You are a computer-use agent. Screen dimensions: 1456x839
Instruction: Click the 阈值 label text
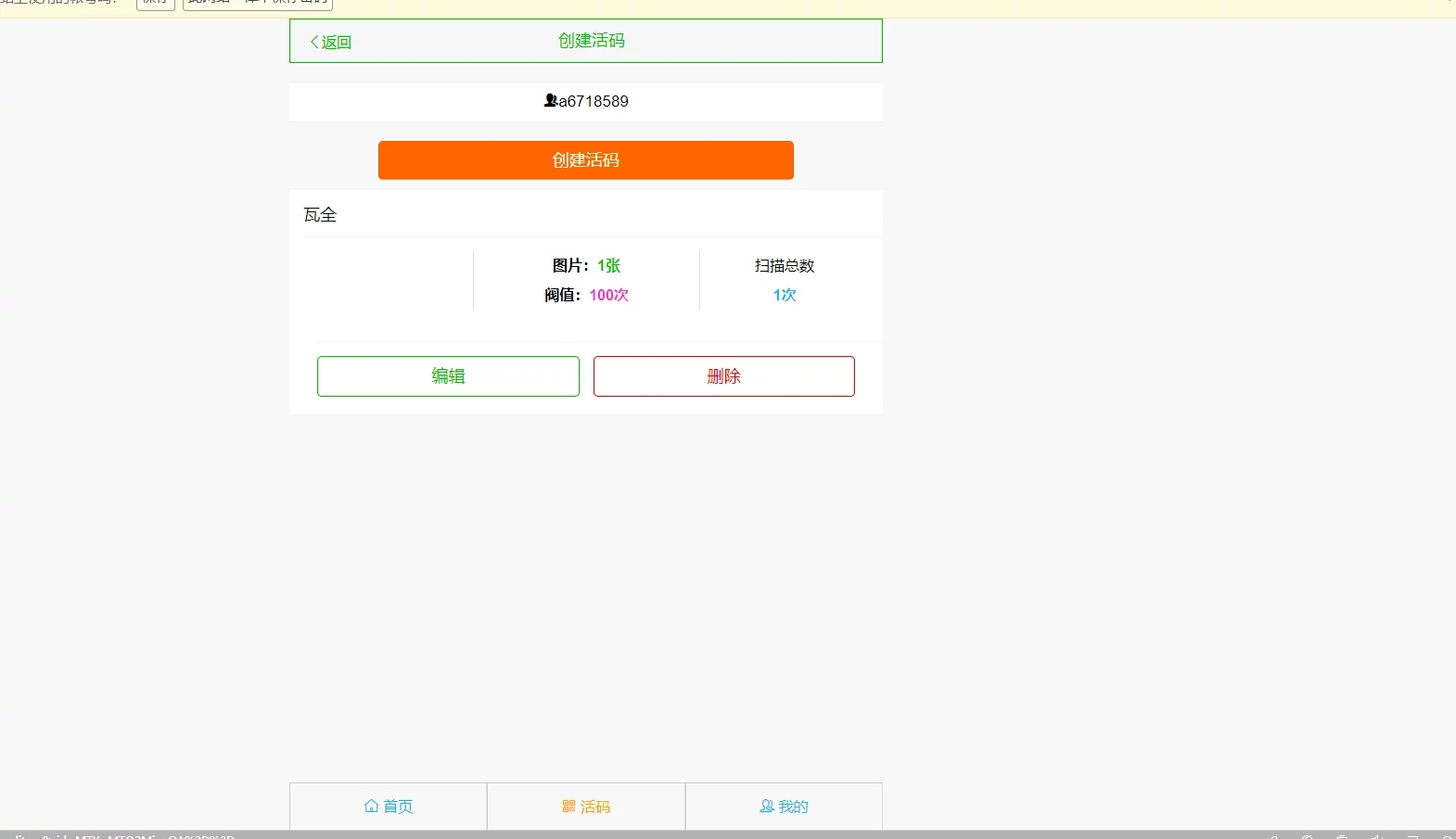pyautogui.click(x=562, y=295)
